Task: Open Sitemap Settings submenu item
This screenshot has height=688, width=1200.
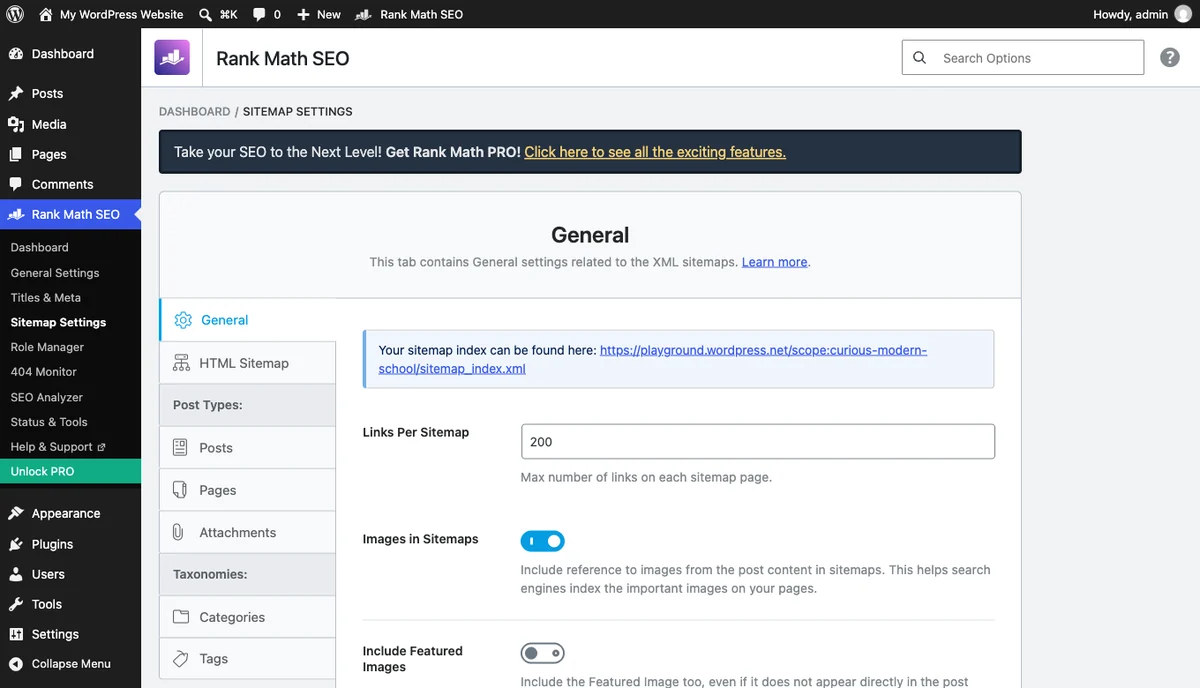Action: coord(70,322)
